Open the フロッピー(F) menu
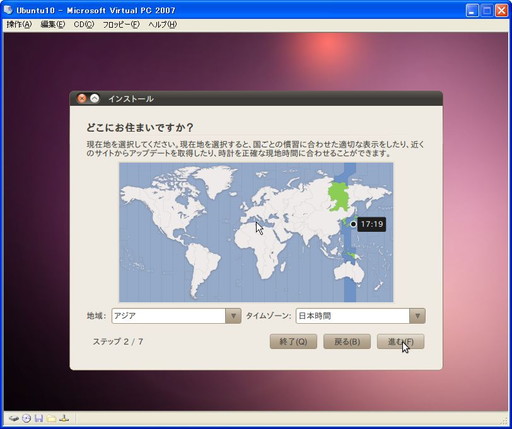Image resolution: width=512 pixels, height=429 pixels. (x=121, y=25)
